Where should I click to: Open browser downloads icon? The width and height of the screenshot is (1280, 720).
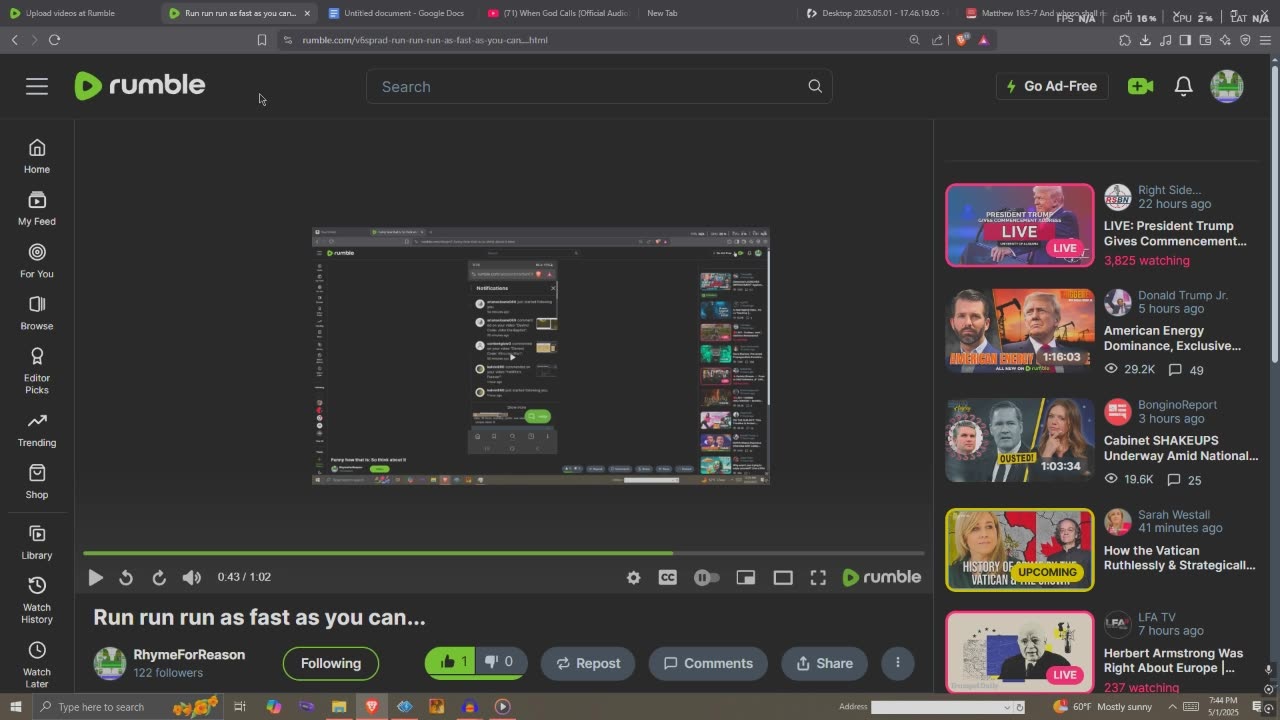pyautogui.click(x=1145, y=40)
